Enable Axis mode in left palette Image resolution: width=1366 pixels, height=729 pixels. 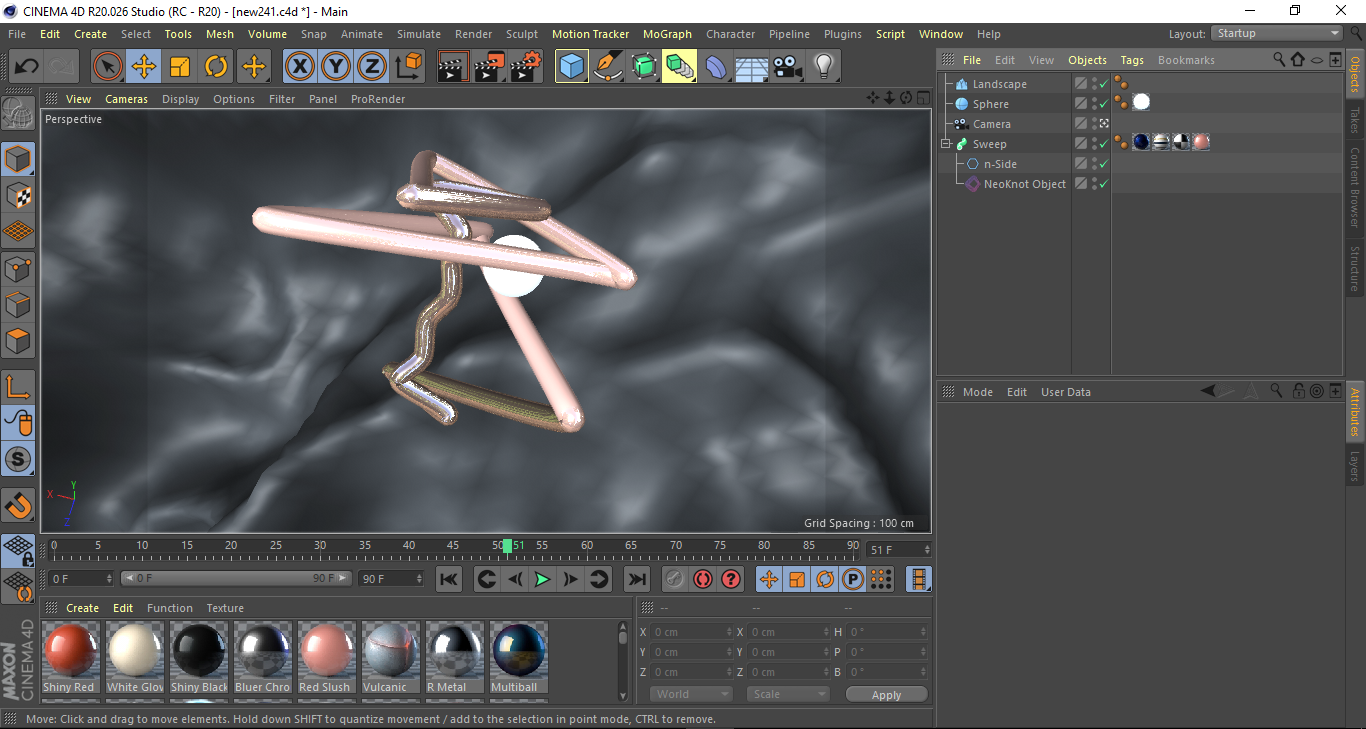(18, 386)
